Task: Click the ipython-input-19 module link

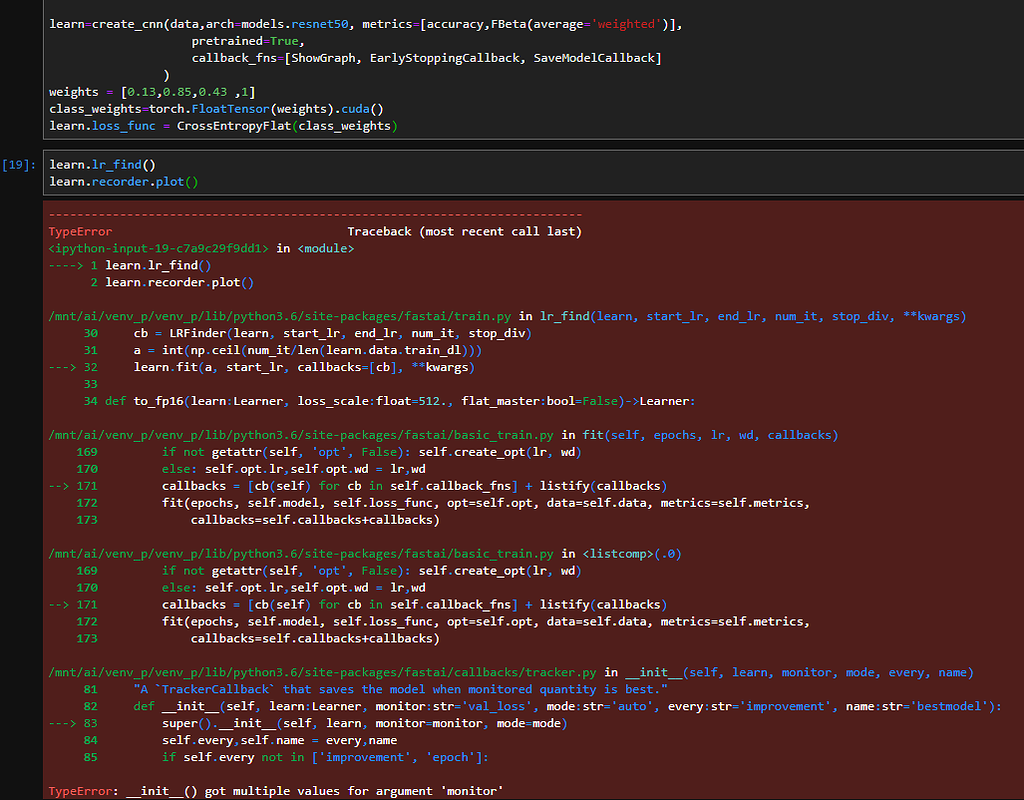Action: pyautogui.click(x=155, y=248)
